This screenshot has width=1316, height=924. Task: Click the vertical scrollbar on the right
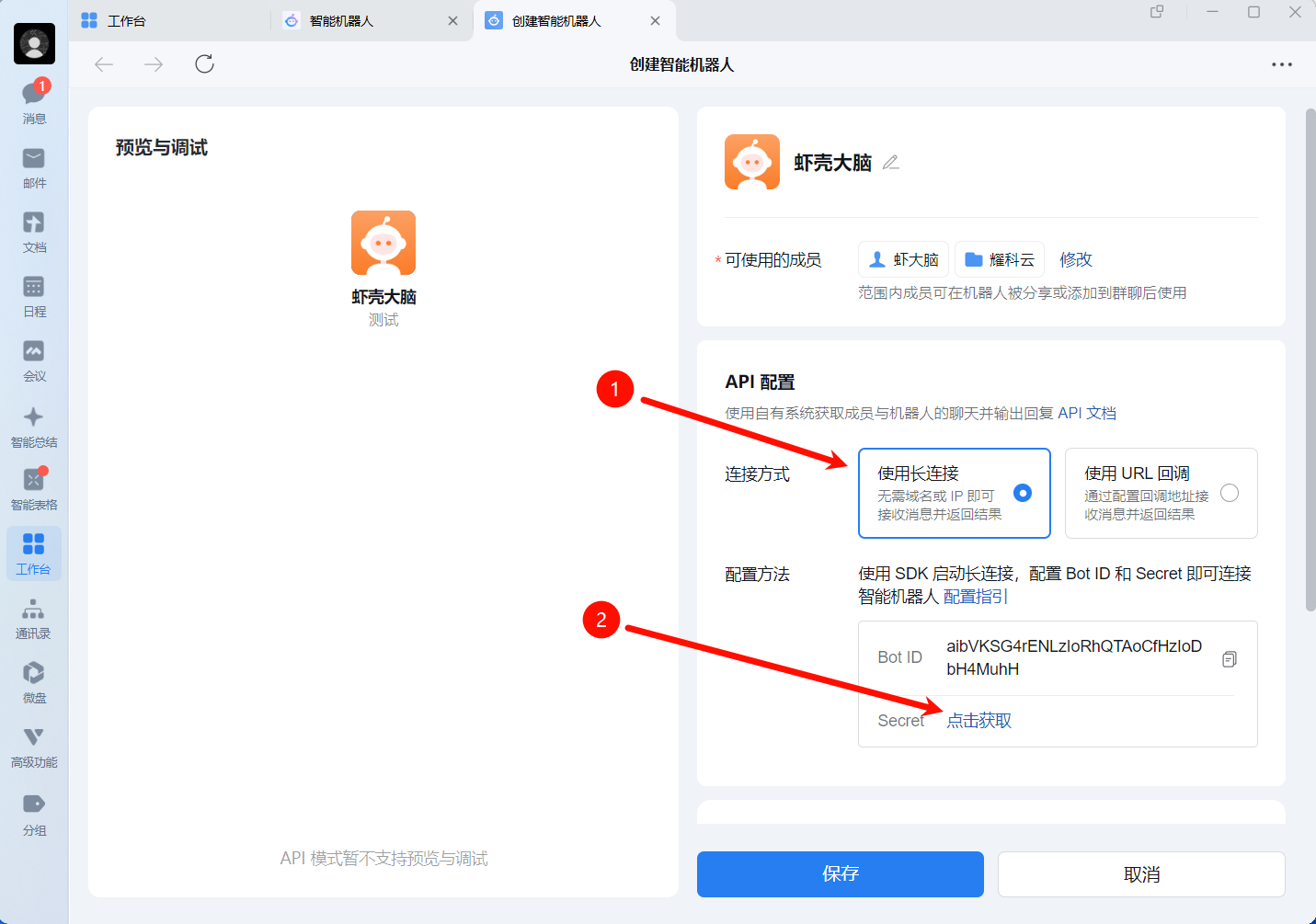[1310, 359]
